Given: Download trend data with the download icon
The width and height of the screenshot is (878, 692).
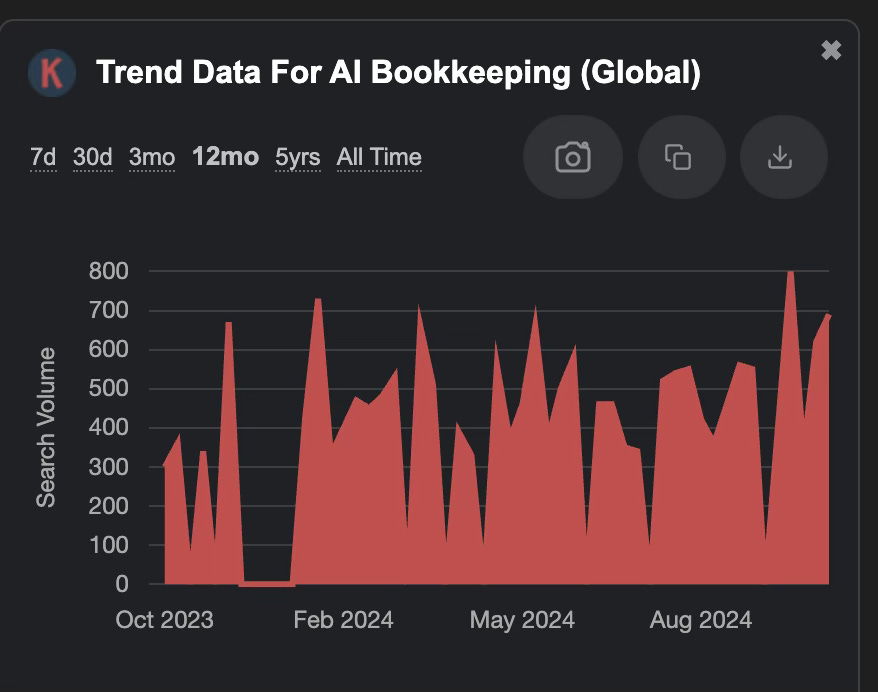Looking at the screenshot, I should pyautogui.click(x=783, y=157).
